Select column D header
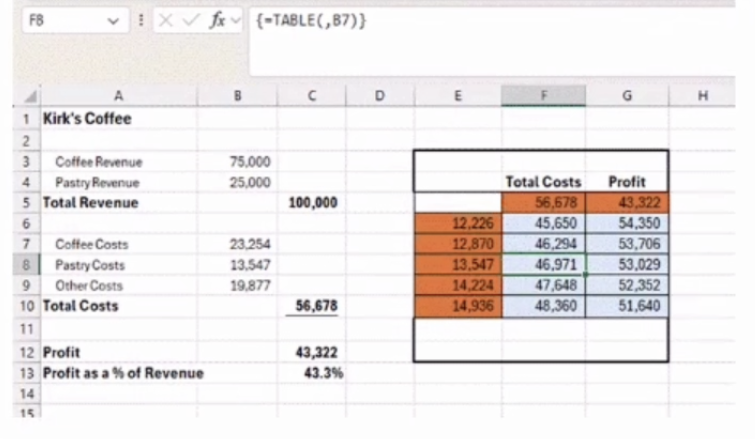755x439 pixels. [x=380, y=96]
